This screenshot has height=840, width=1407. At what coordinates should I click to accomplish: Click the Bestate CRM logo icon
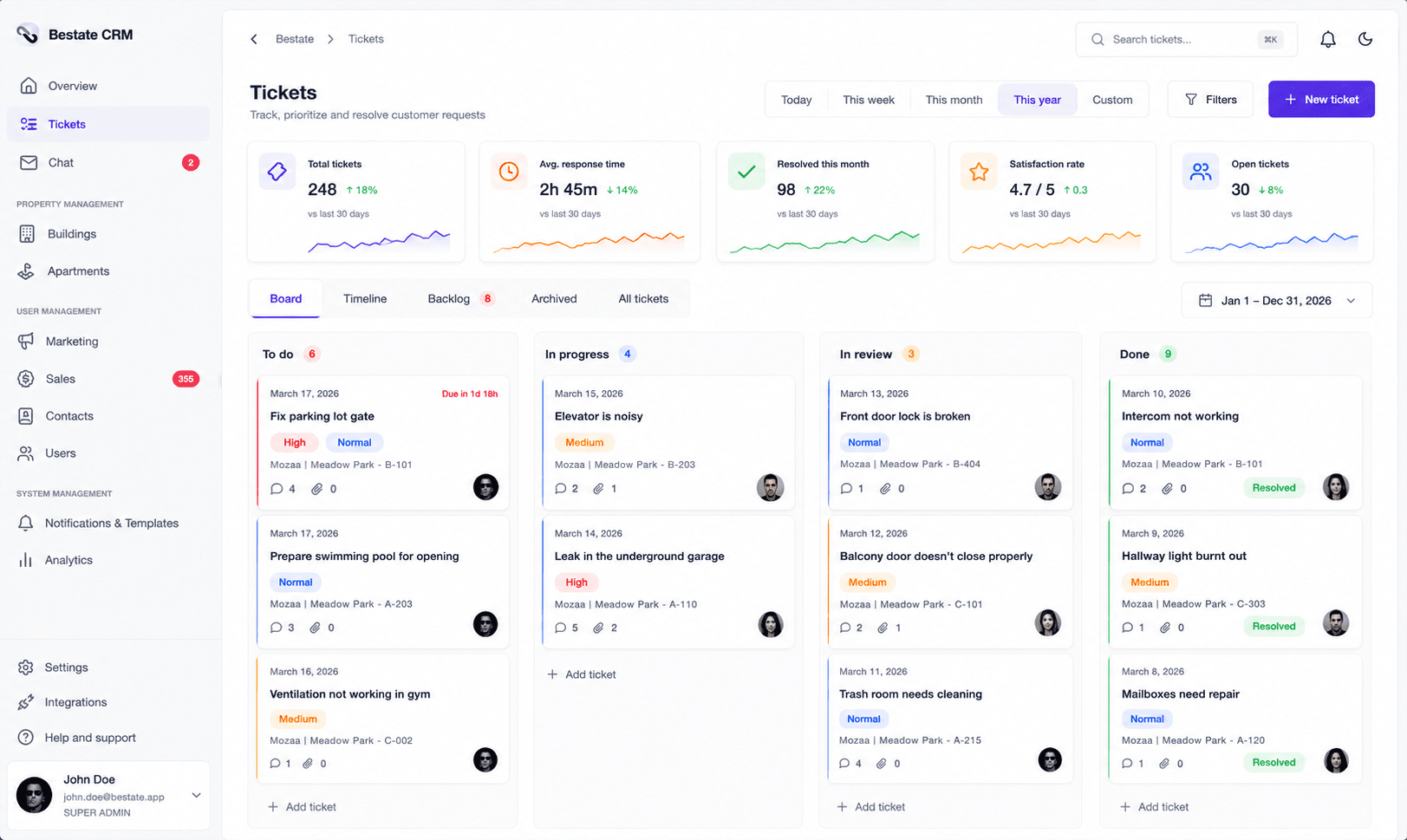28,34
